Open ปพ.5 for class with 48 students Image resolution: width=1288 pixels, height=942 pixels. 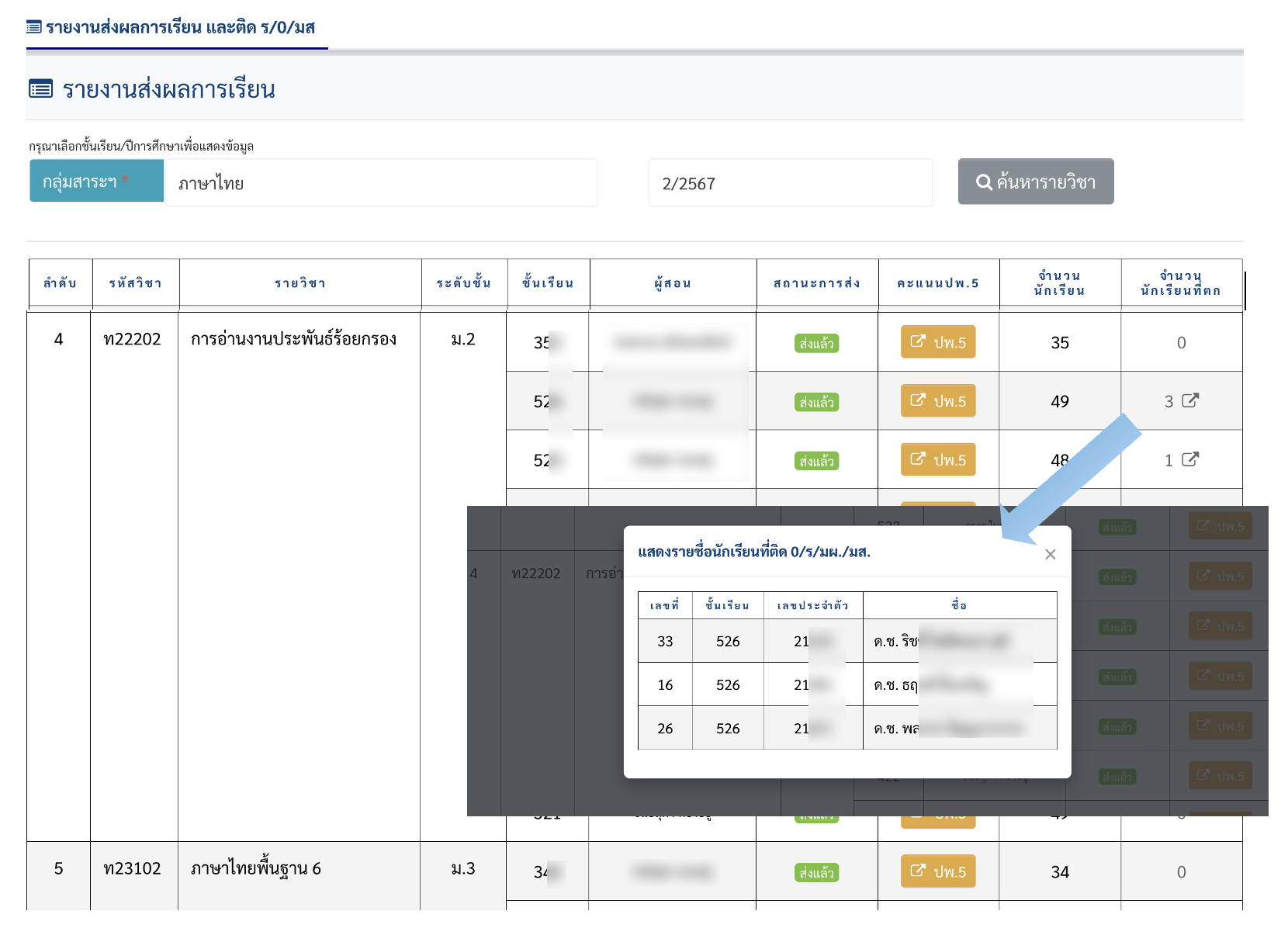(937, 460)
